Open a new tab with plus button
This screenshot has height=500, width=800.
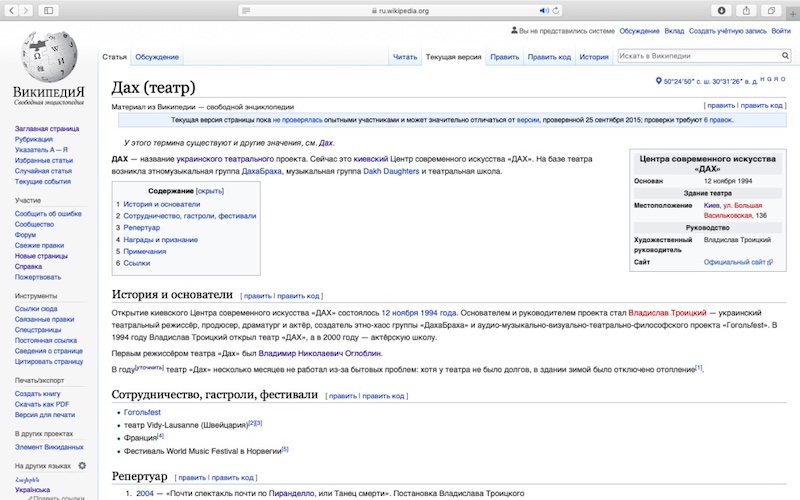(793, 14)
